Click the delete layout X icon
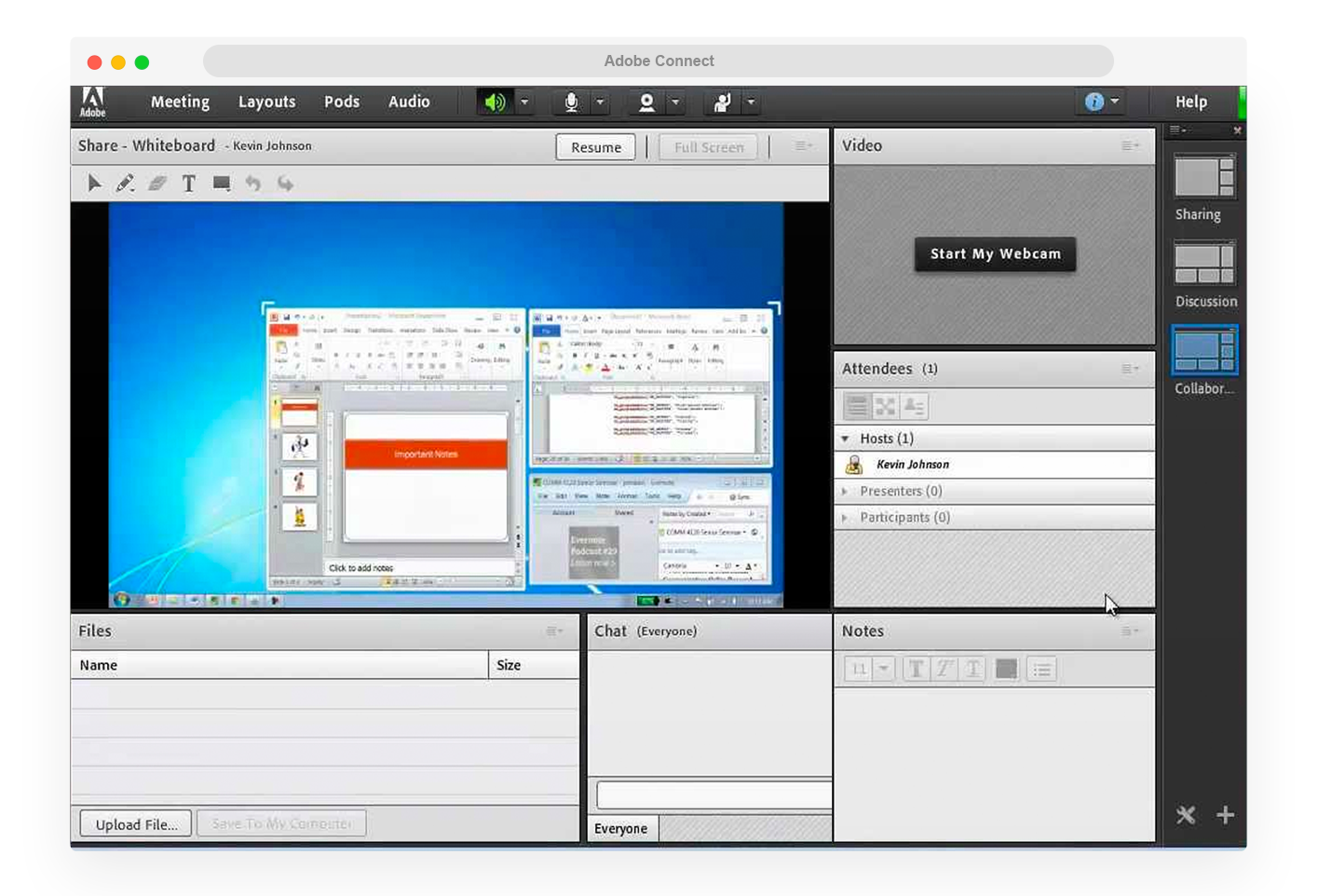Screen dimensions: 1319x896 [x=1185, y=815]
